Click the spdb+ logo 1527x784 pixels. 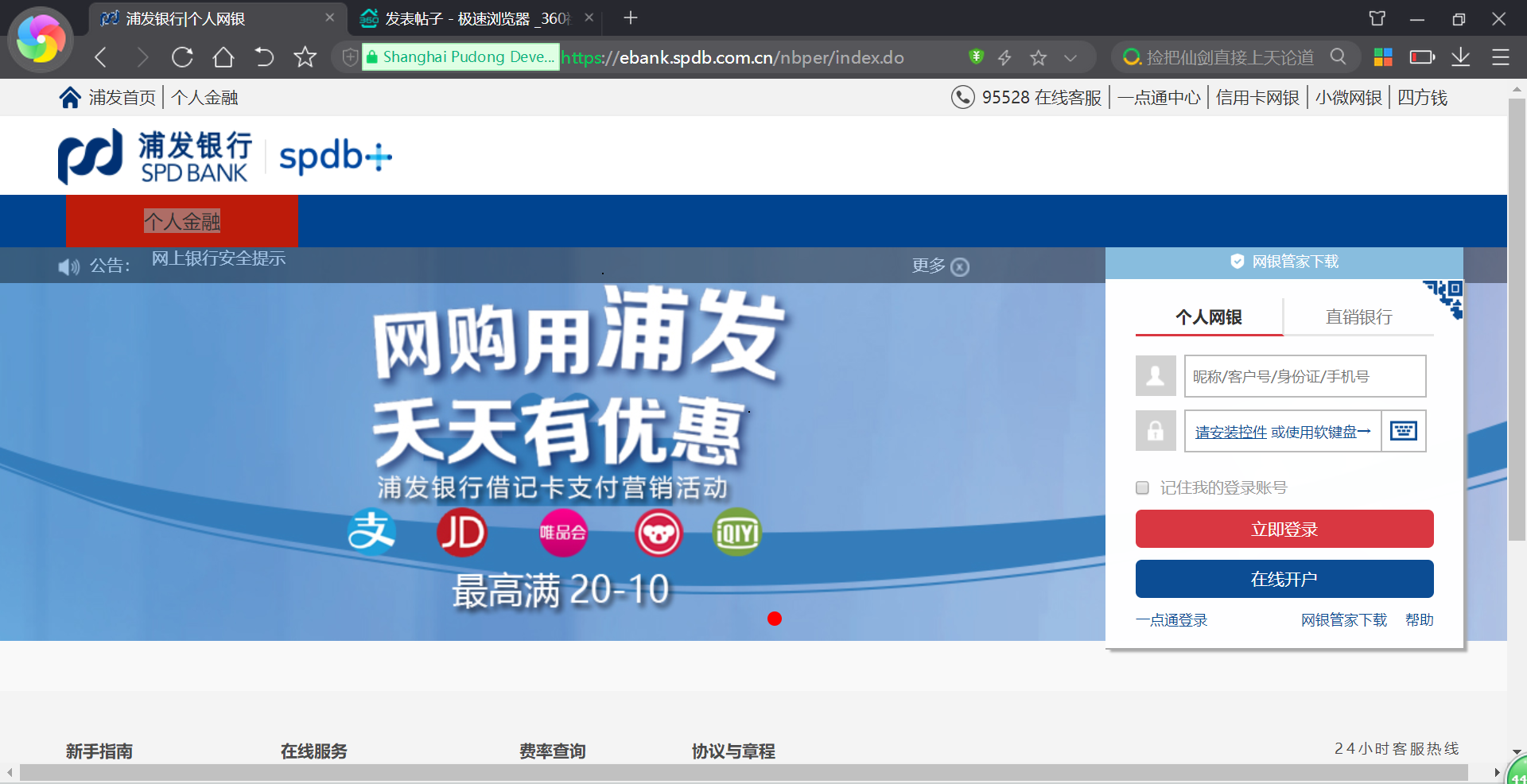[335, 157]
